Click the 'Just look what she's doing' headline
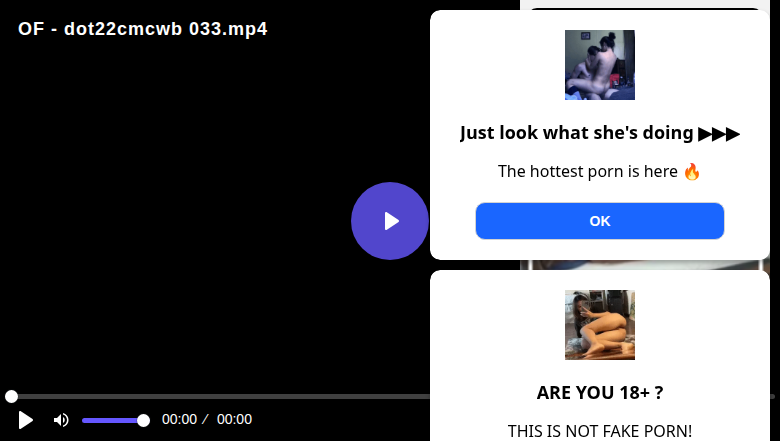 click(576, 133)
